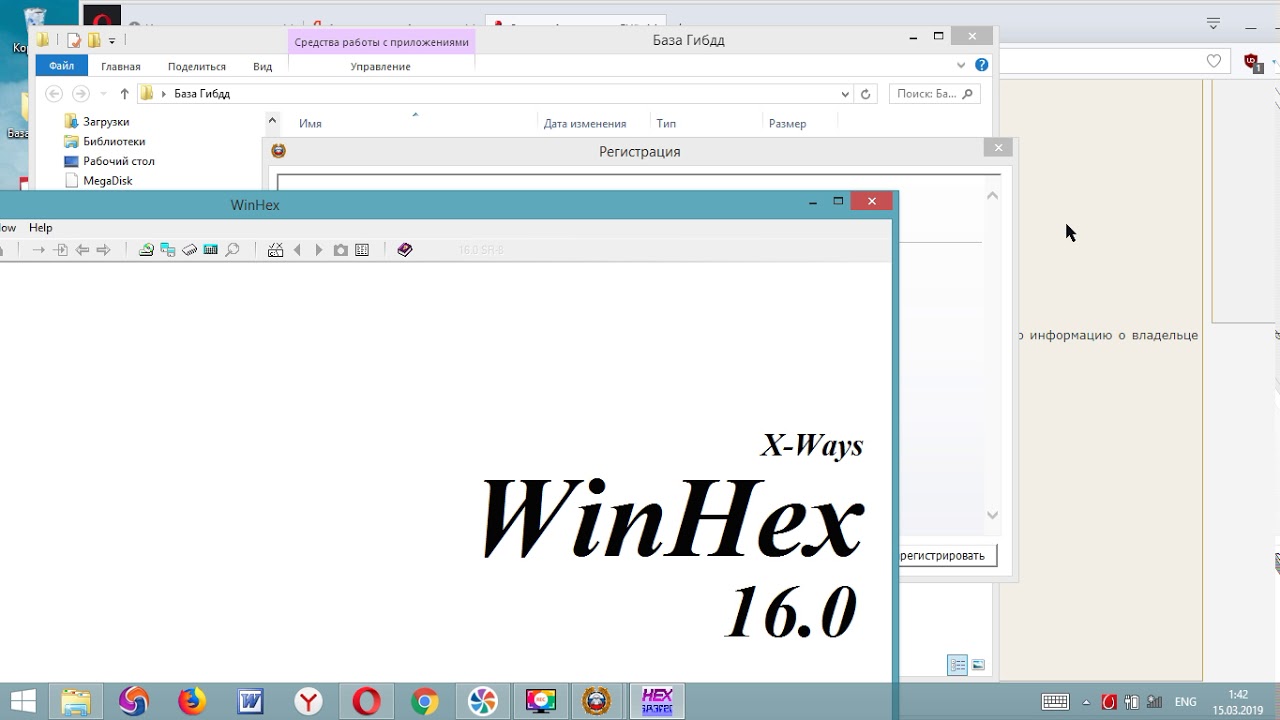Click the New Folder icon in Explorer title bar
Screen dimensions: 1280x720
[x=94, y=40]
